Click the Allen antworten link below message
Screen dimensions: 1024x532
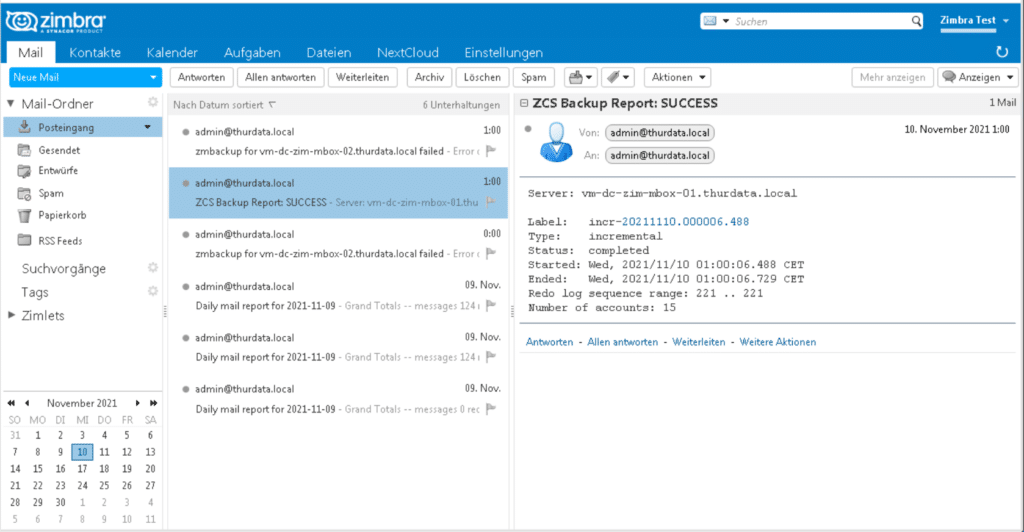coord(622,342)
